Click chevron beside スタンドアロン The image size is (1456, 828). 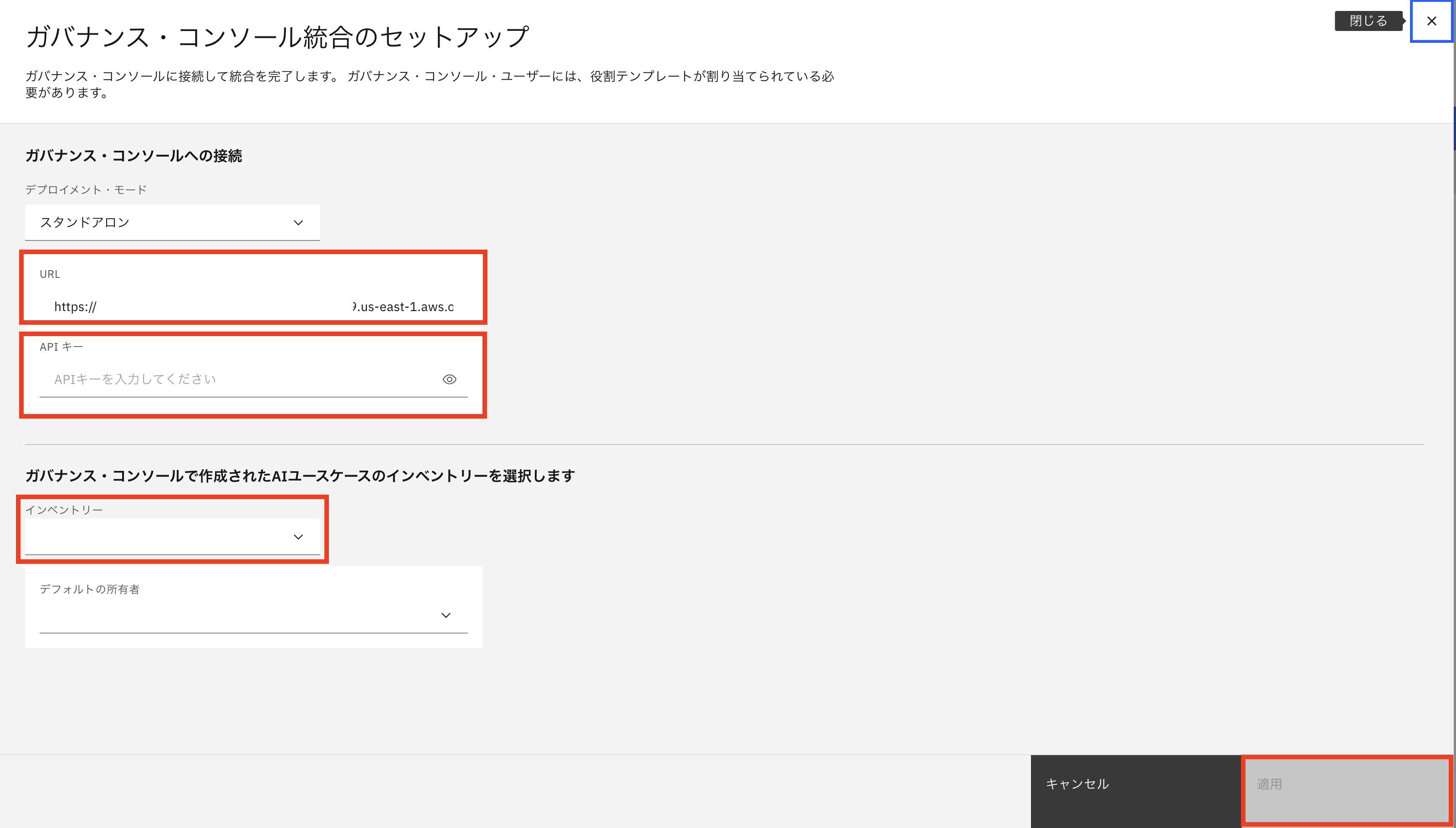(298, 222)
